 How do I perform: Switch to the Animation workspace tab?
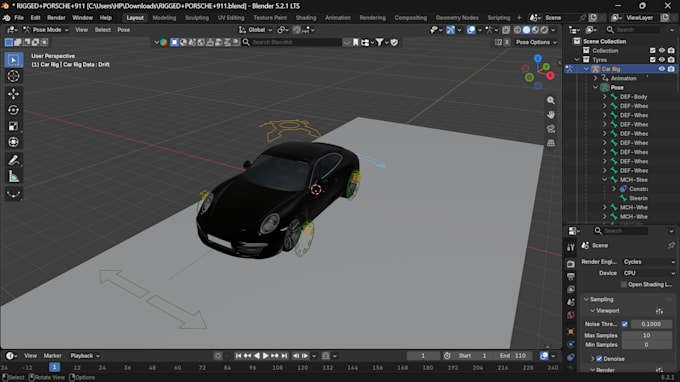(337, 18)
